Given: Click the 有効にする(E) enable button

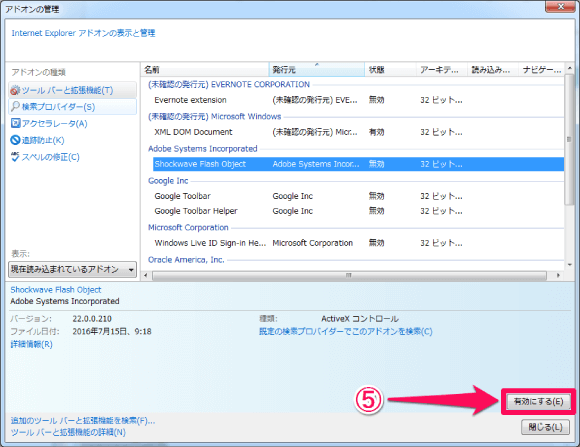Looking at the screenshot, I should click(x=538, y=401).
